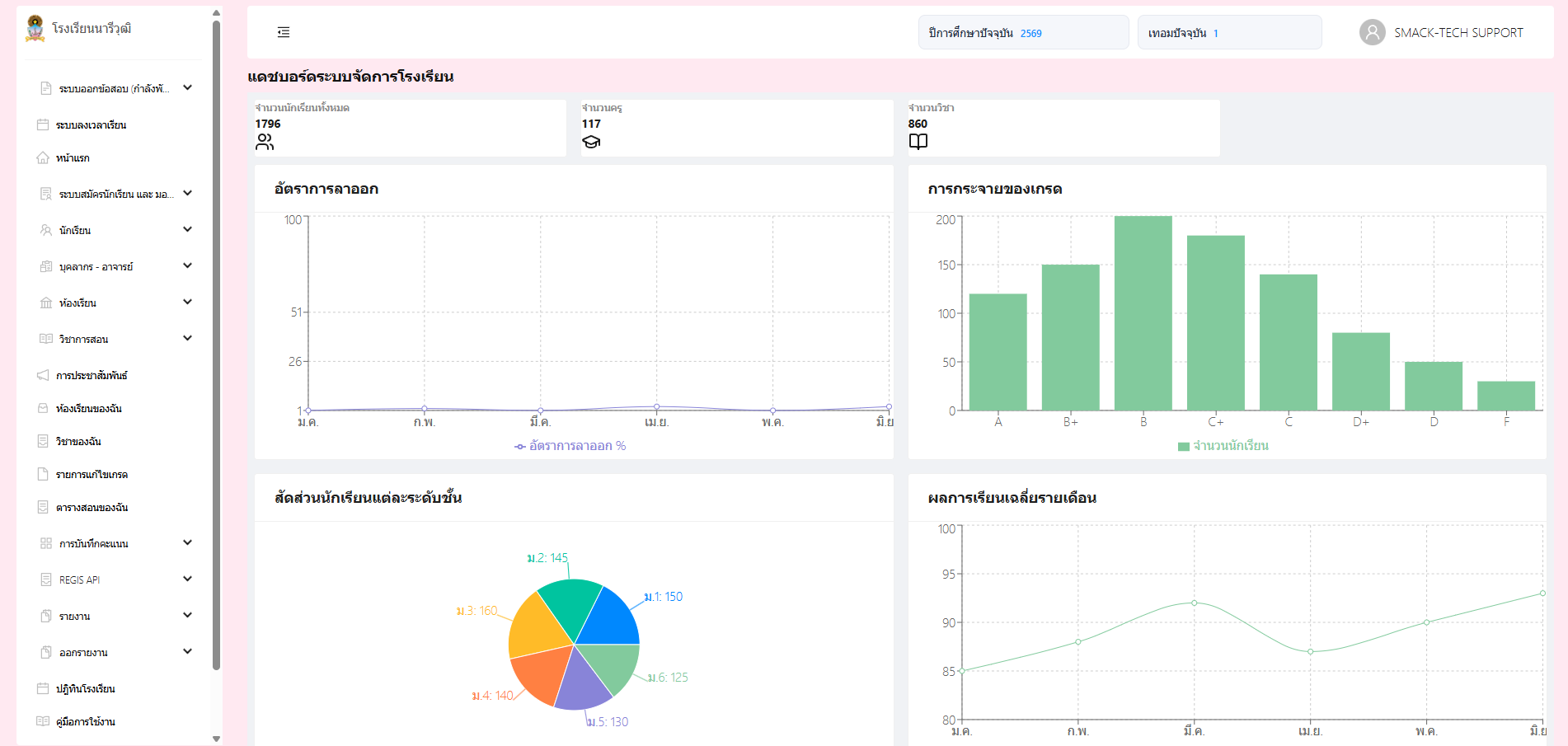
Task: Click the ม.5: 130 pie label
Action: coord(608,722)
